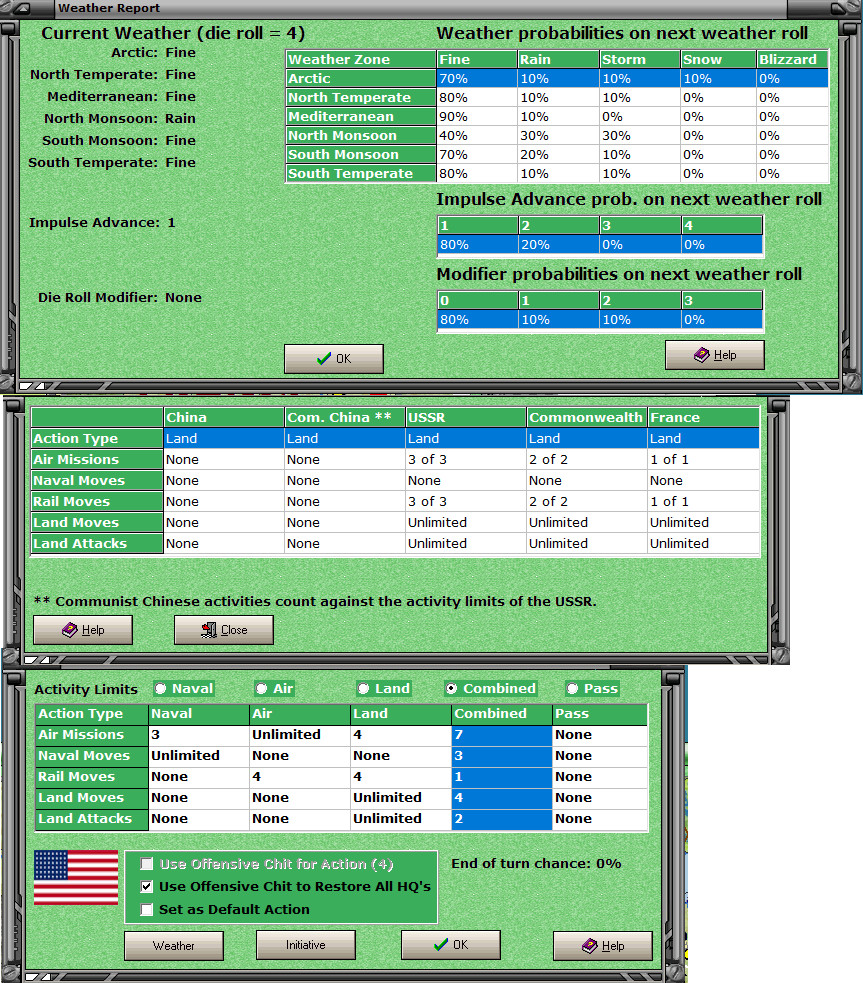Click the North Monsoon row header
The image size is (863, 983).
[x=361, y=135]
